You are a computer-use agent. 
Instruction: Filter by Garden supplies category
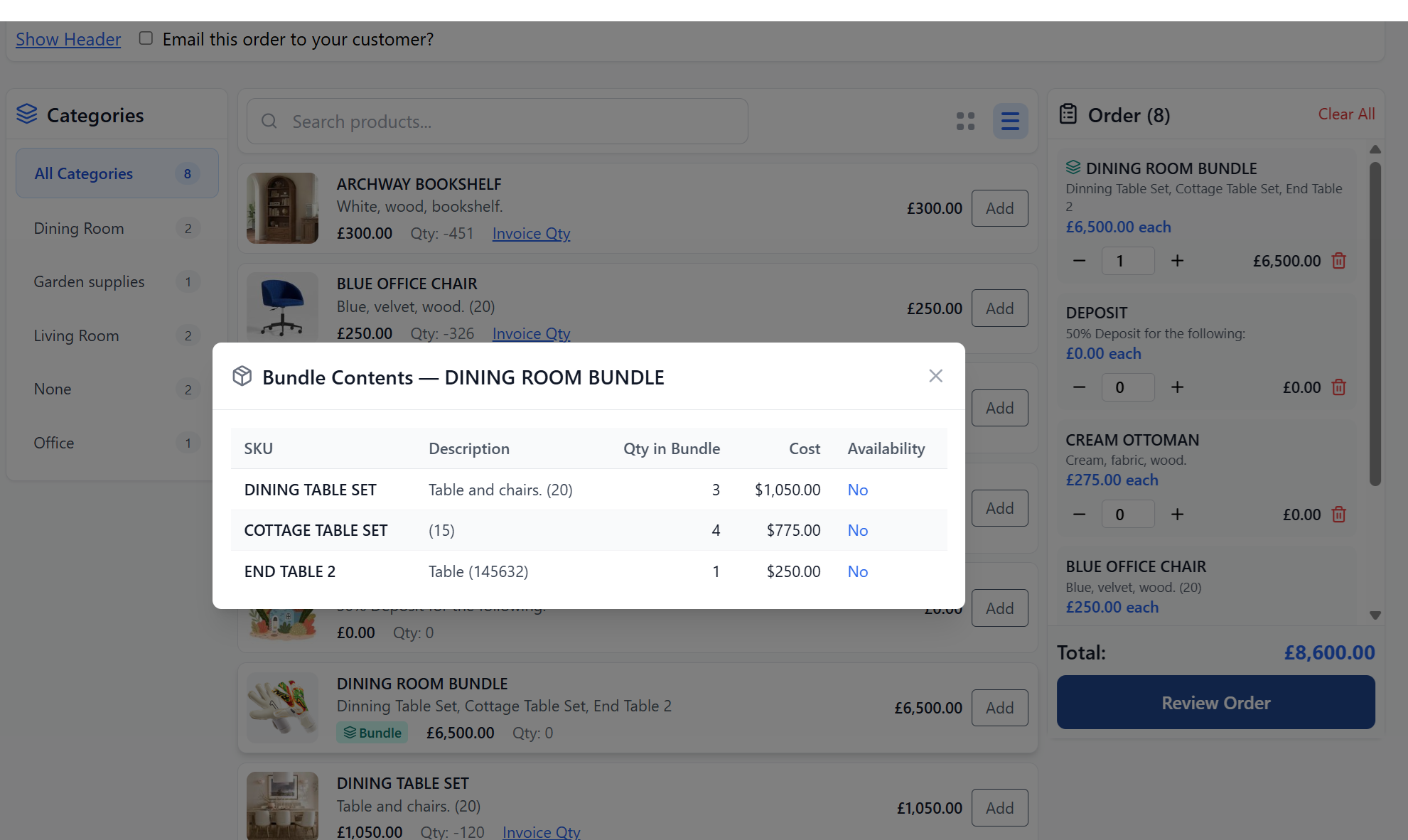[117, 281]
